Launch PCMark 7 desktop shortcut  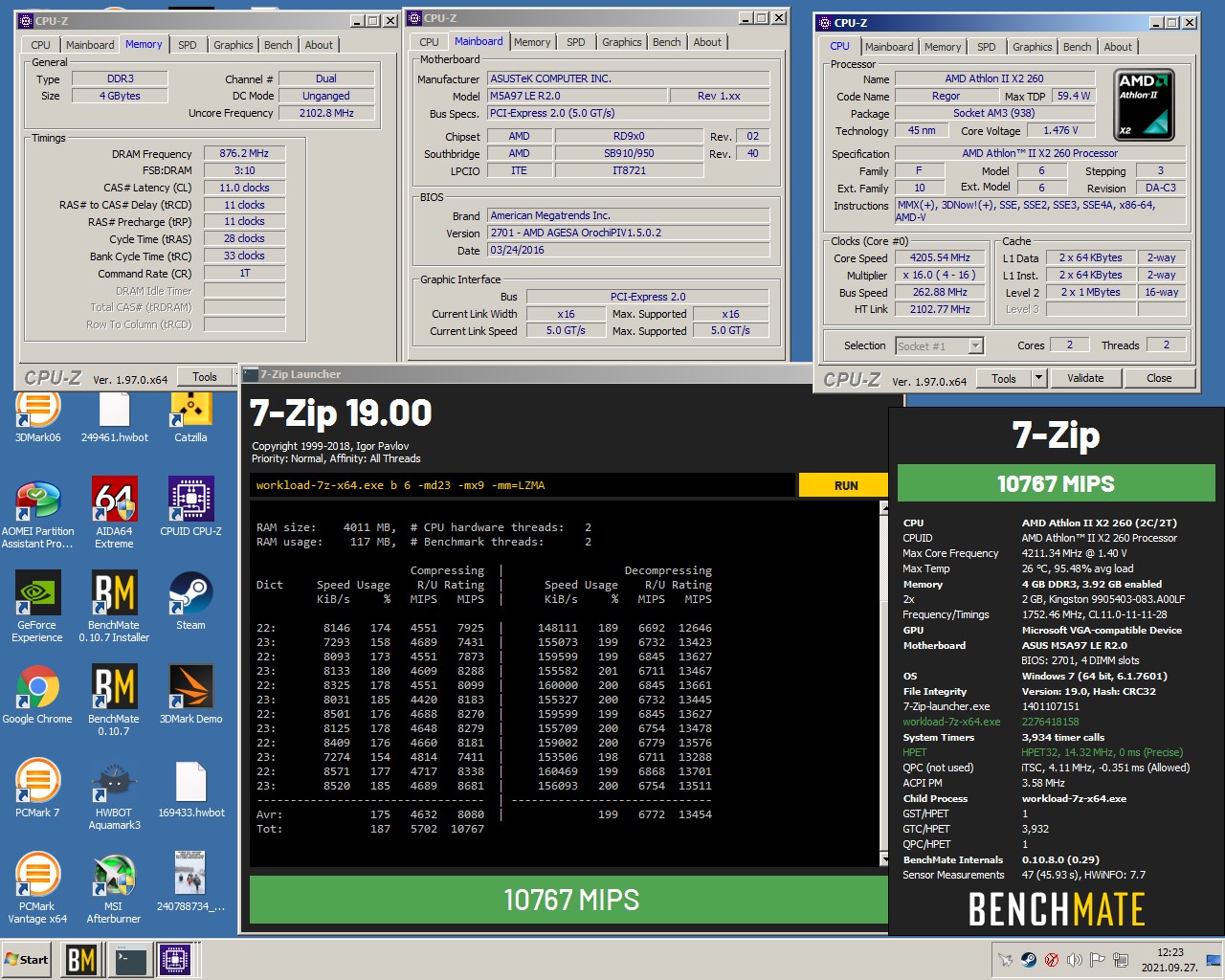coord(37,789)
